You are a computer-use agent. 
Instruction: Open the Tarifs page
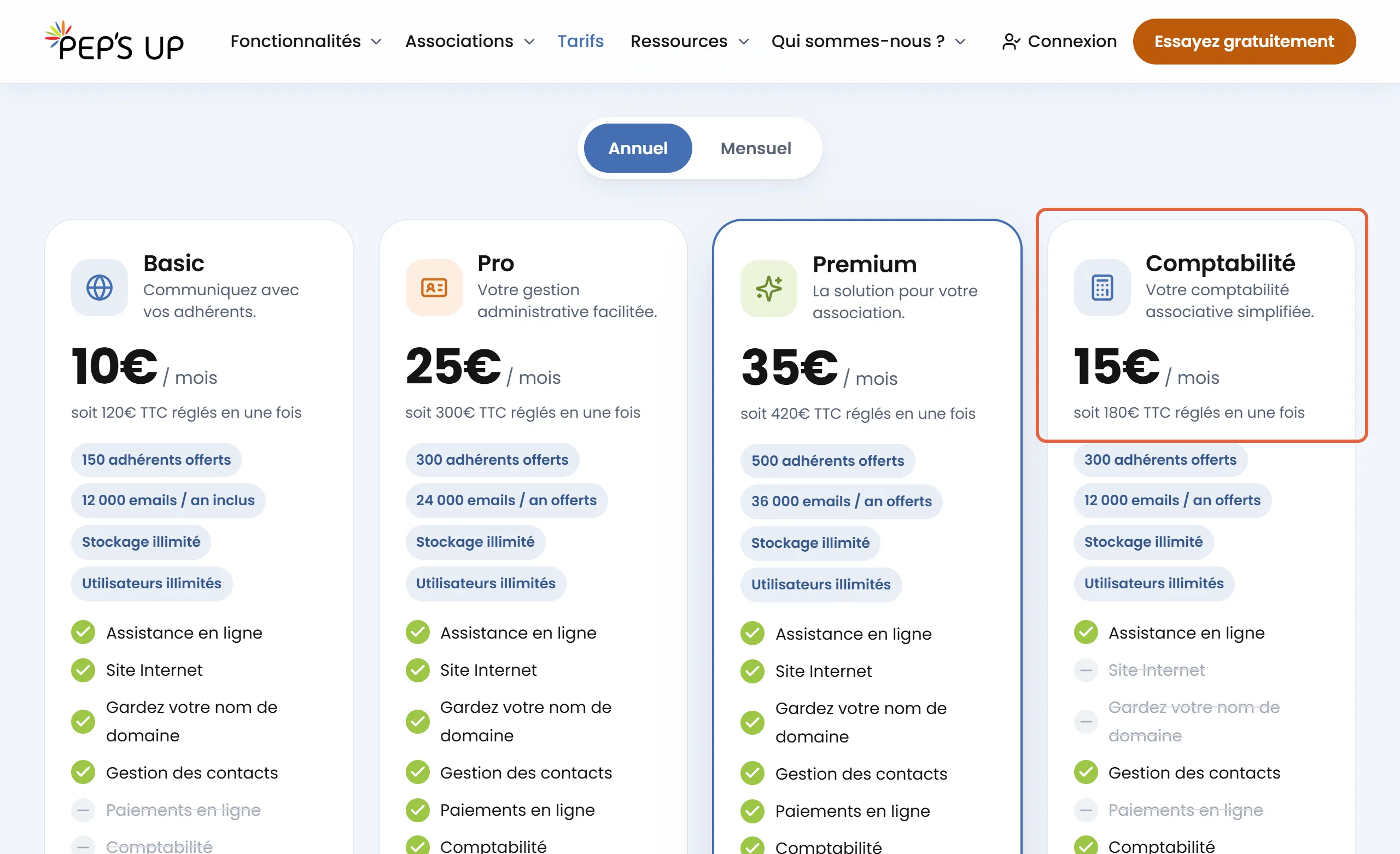(580, 42)
